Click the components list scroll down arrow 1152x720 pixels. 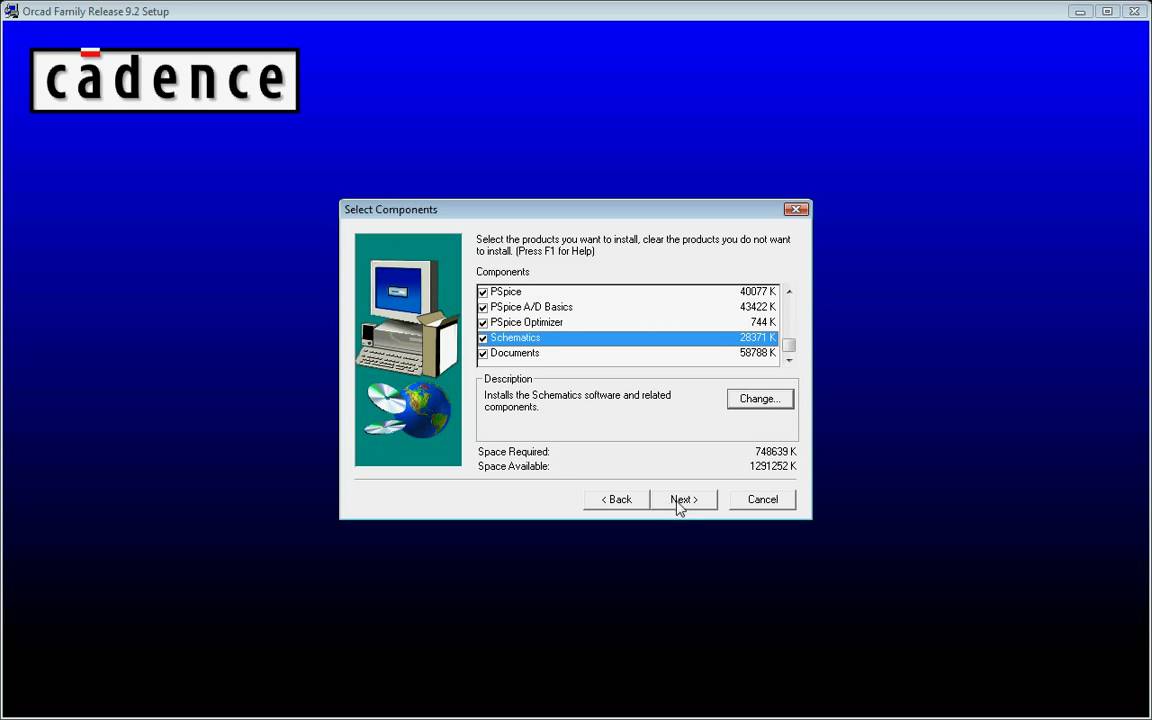point(789,360)
